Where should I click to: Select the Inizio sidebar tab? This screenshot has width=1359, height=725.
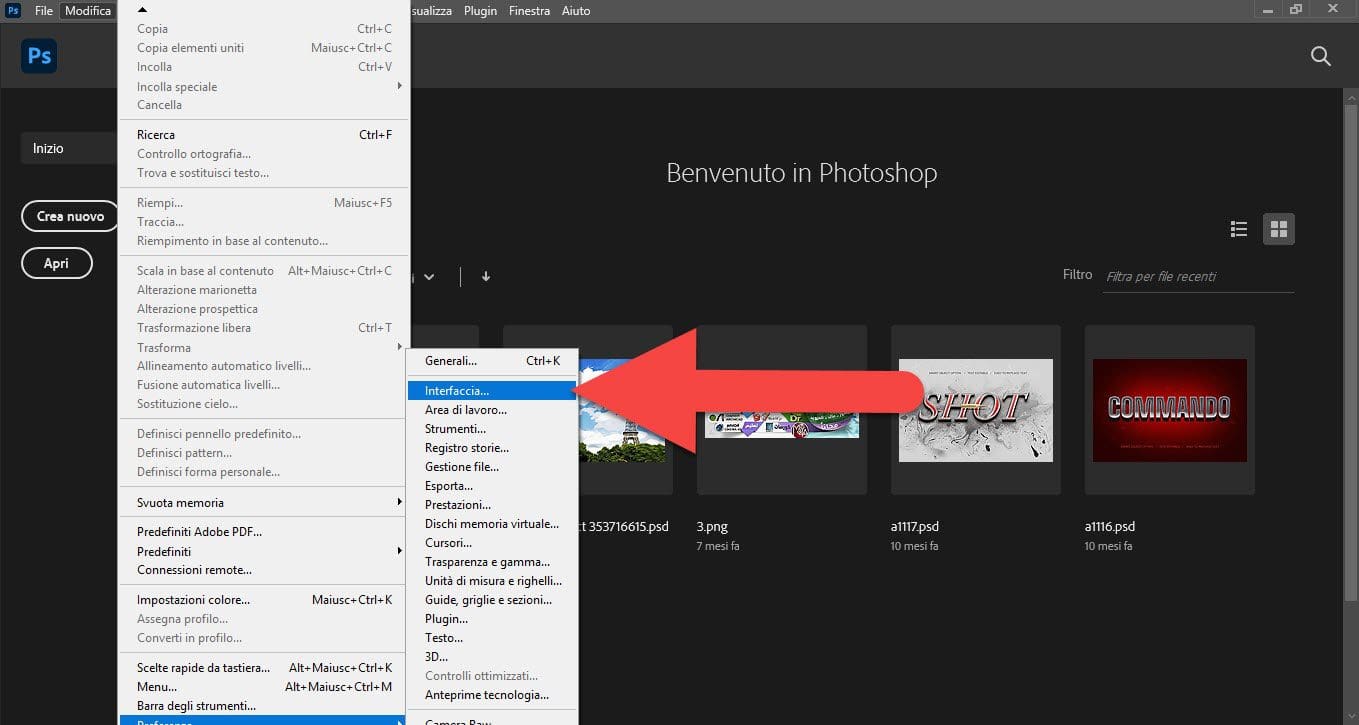70,148
